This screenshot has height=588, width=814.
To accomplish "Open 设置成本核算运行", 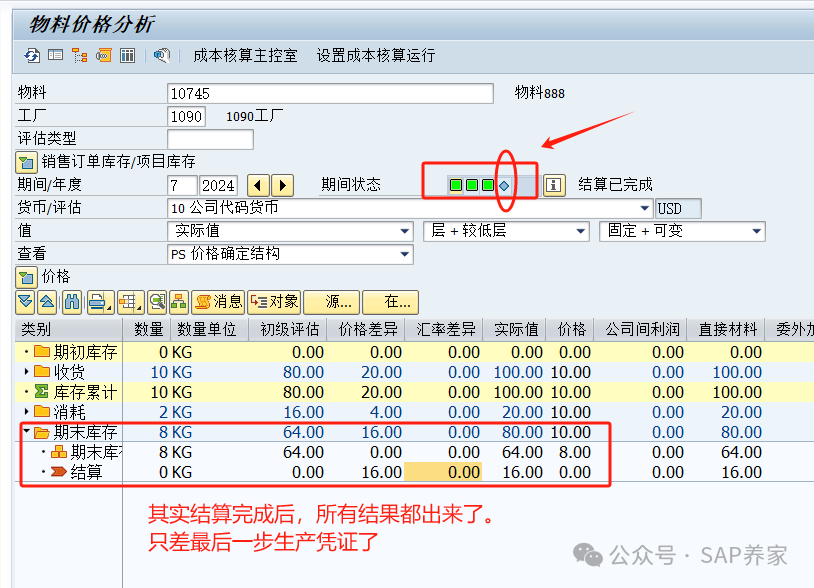I will 376,56.
